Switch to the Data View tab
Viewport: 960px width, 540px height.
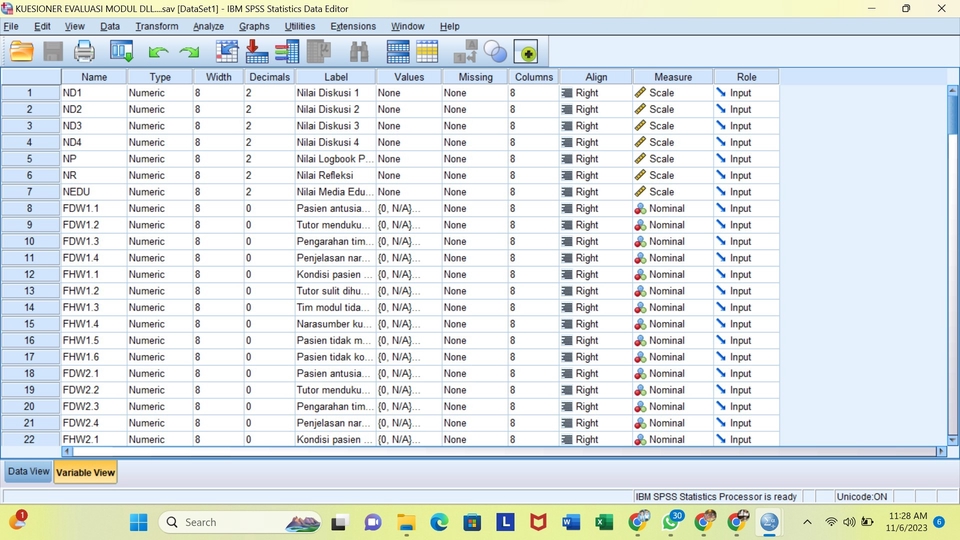pos(28,471)
